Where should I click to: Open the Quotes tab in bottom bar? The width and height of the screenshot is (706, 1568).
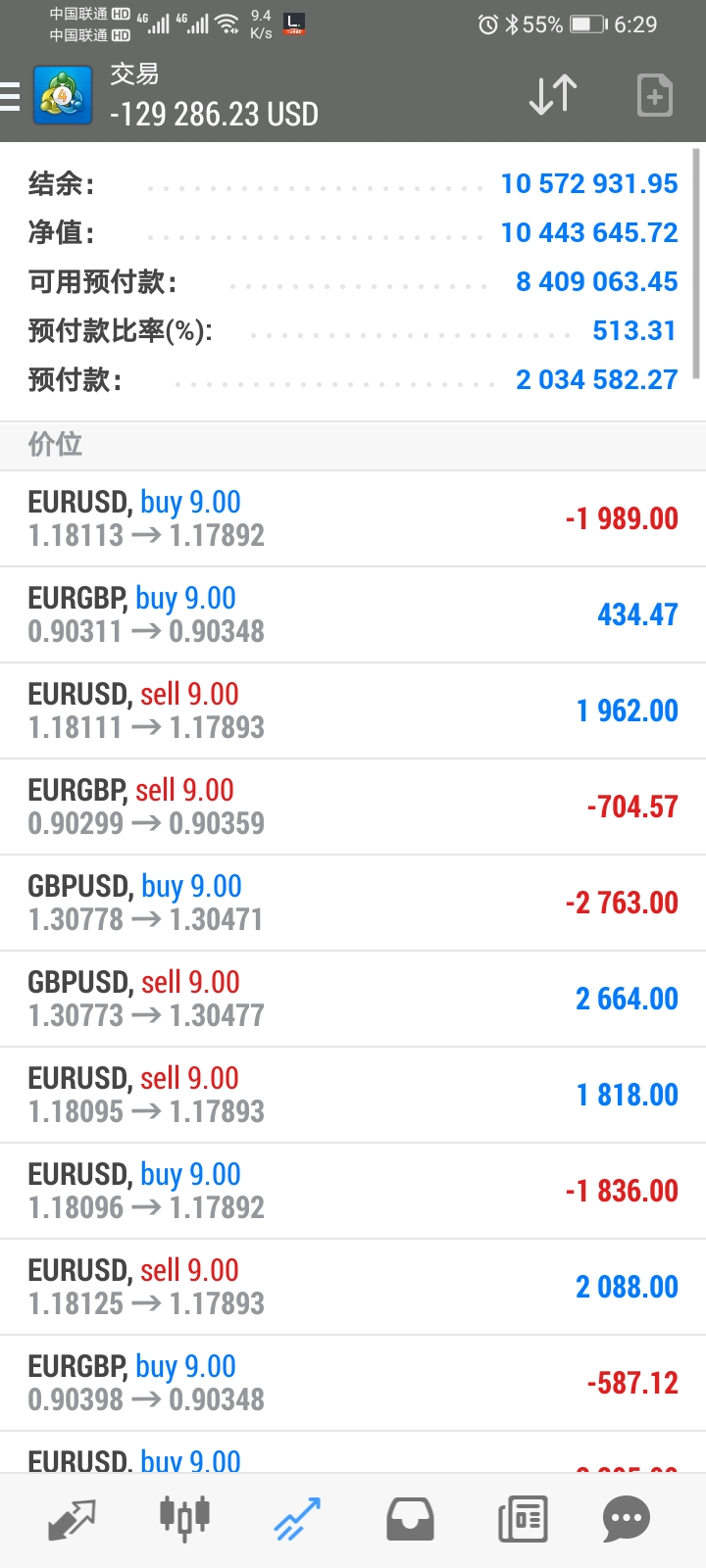coord(73,1519)
